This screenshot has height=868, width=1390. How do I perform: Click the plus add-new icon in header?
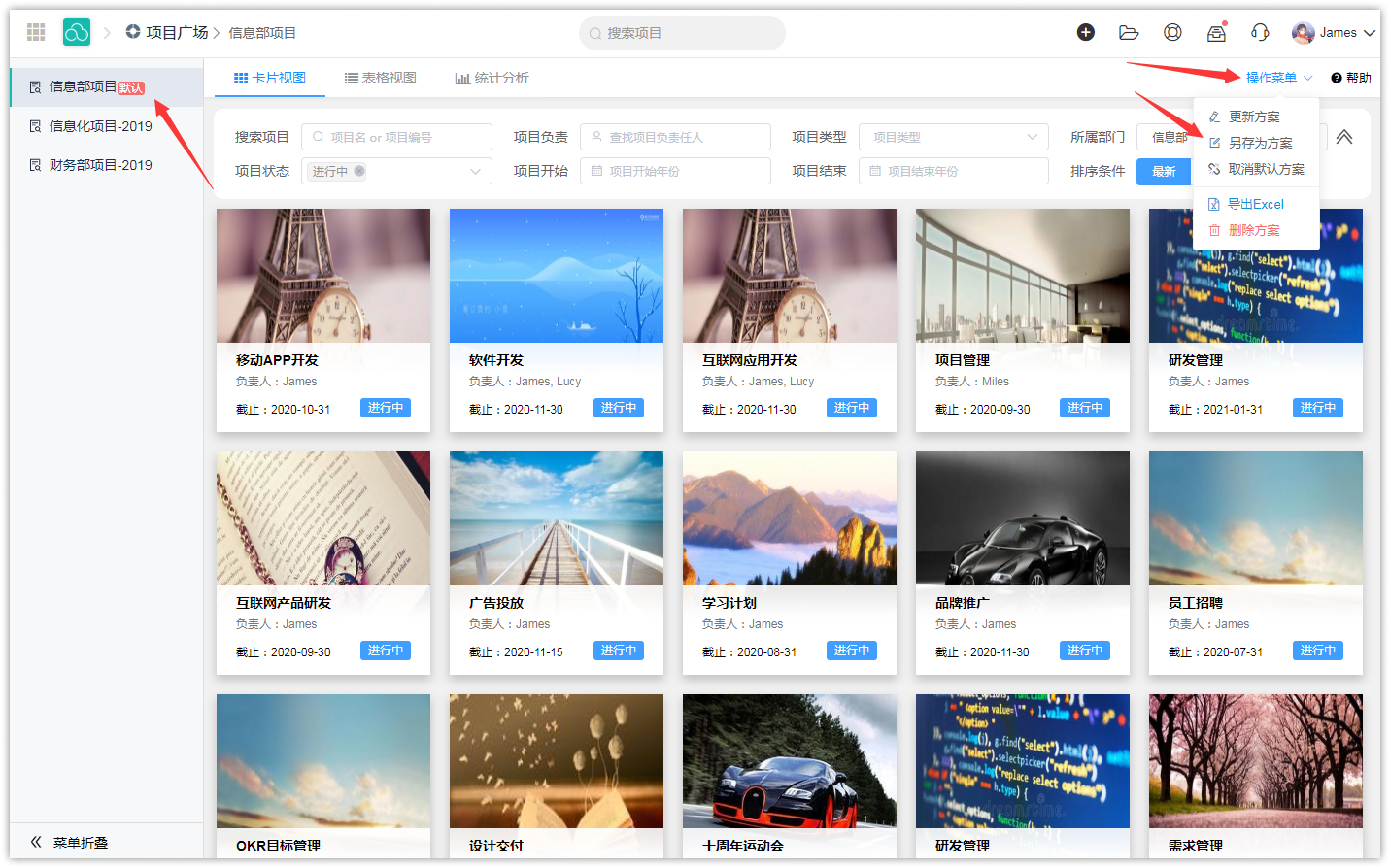pos(1086,32)
